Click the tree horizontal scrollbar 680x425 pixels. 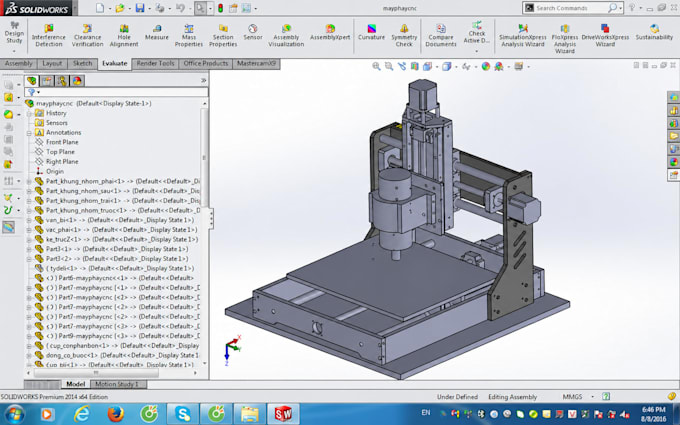click(96, 373)
